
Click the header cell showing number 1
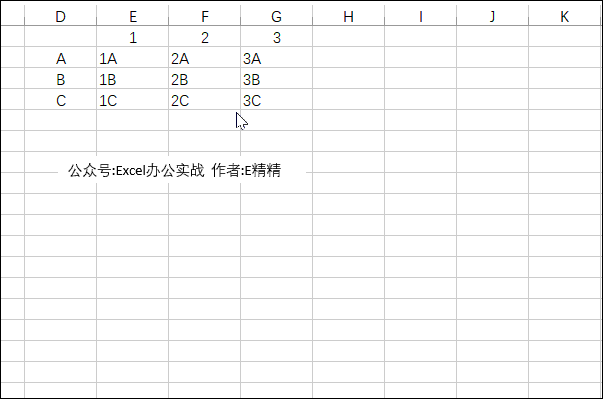(132, 38)
